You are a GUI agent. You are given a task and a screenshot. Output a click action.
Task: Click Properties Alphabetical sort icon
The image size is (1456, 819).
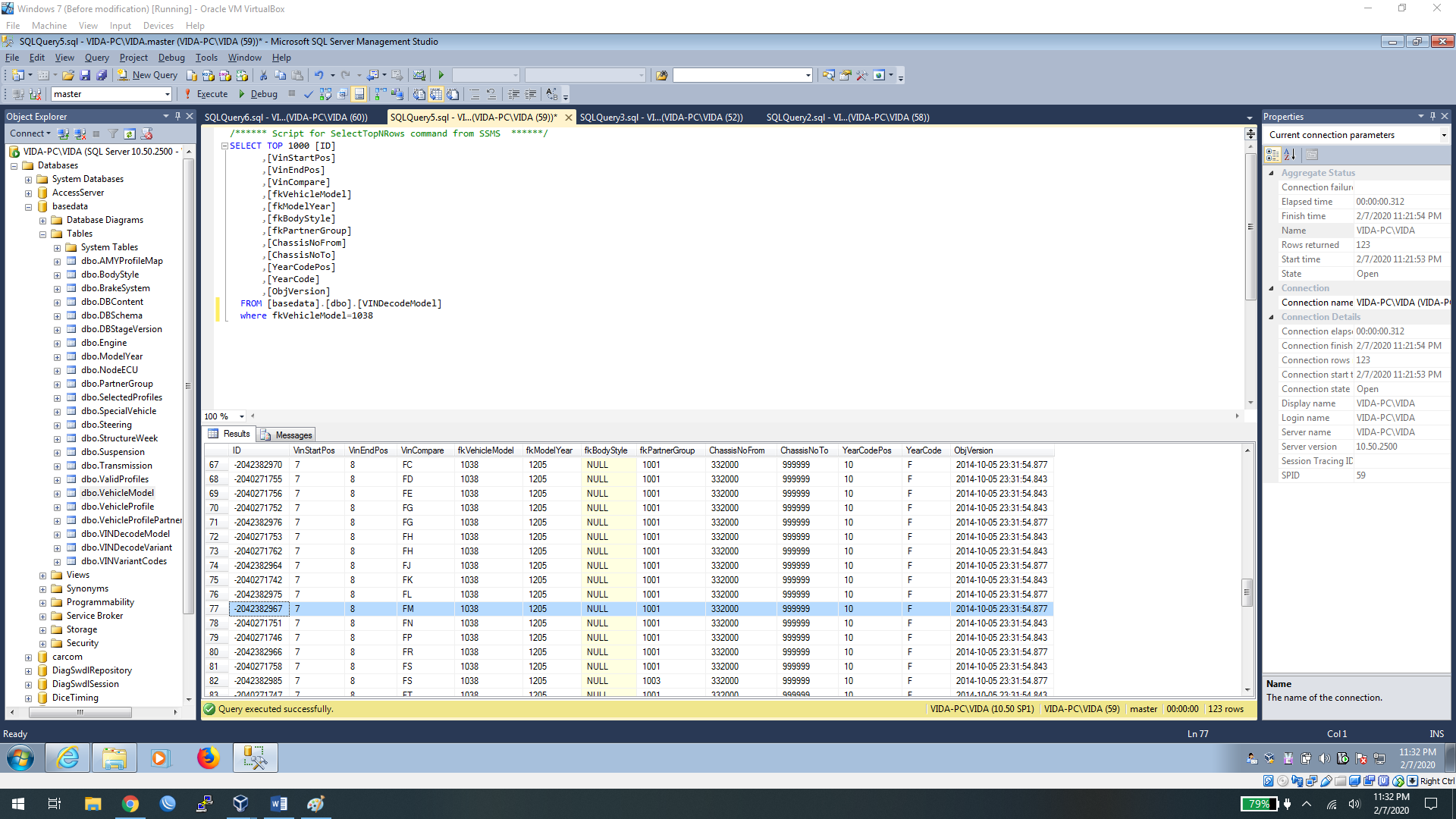[1290, 155]
